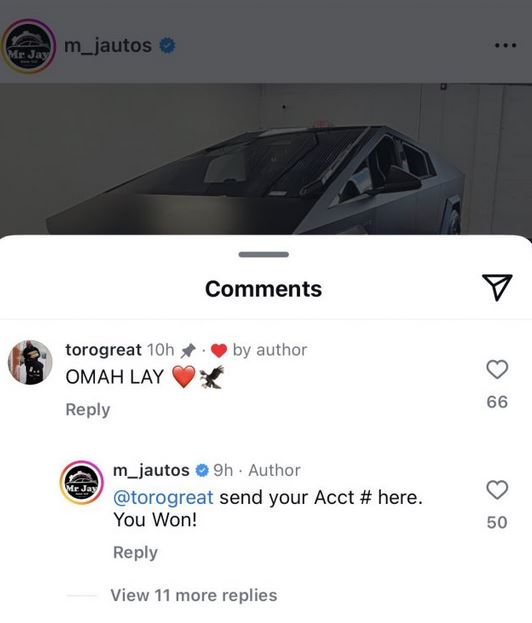Tap the comments sheet drag handle
This screenshot has height=623, width=532.
[264, 254]
